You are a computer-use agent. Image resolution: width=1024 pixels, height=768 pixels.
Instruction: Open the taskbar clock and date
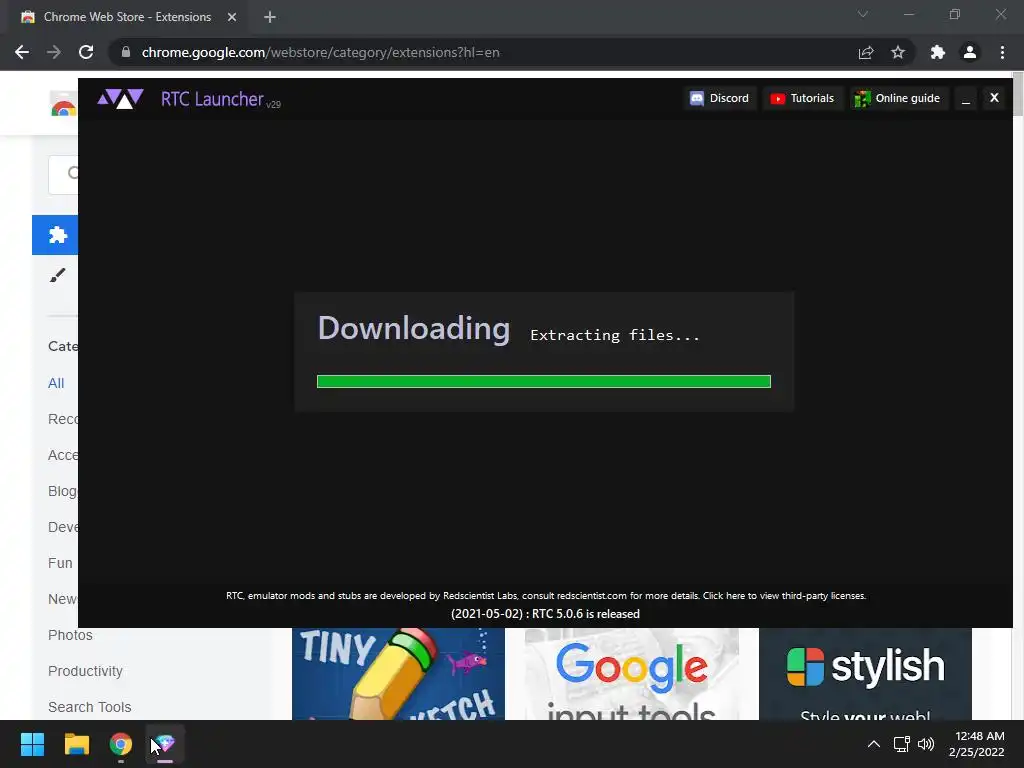(x=976, y=744)
